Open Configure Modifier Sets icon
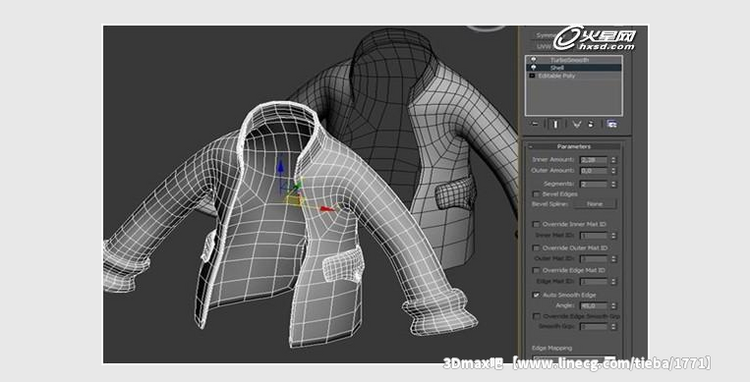 (x=612, y=124)
